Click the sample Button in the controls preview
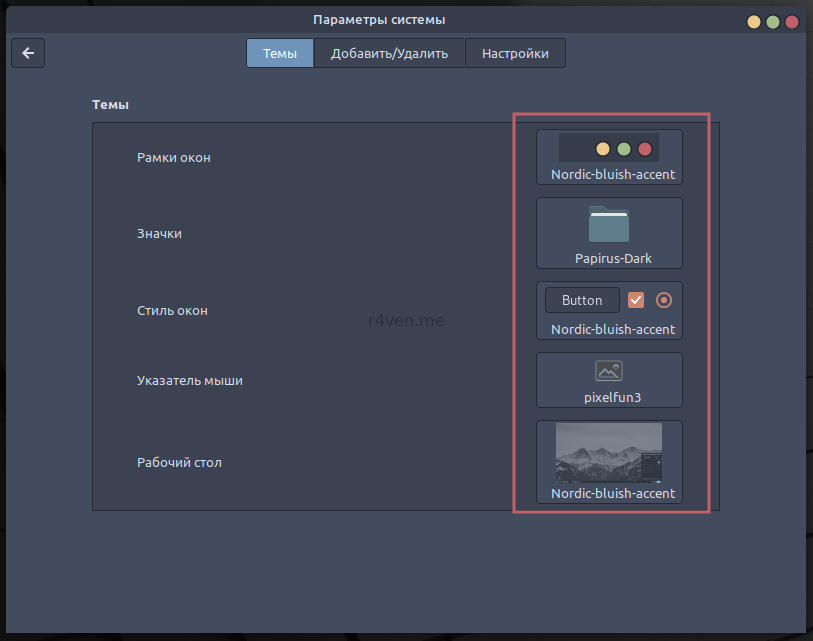This screenshot has height=641, width=813. point(582,300)
